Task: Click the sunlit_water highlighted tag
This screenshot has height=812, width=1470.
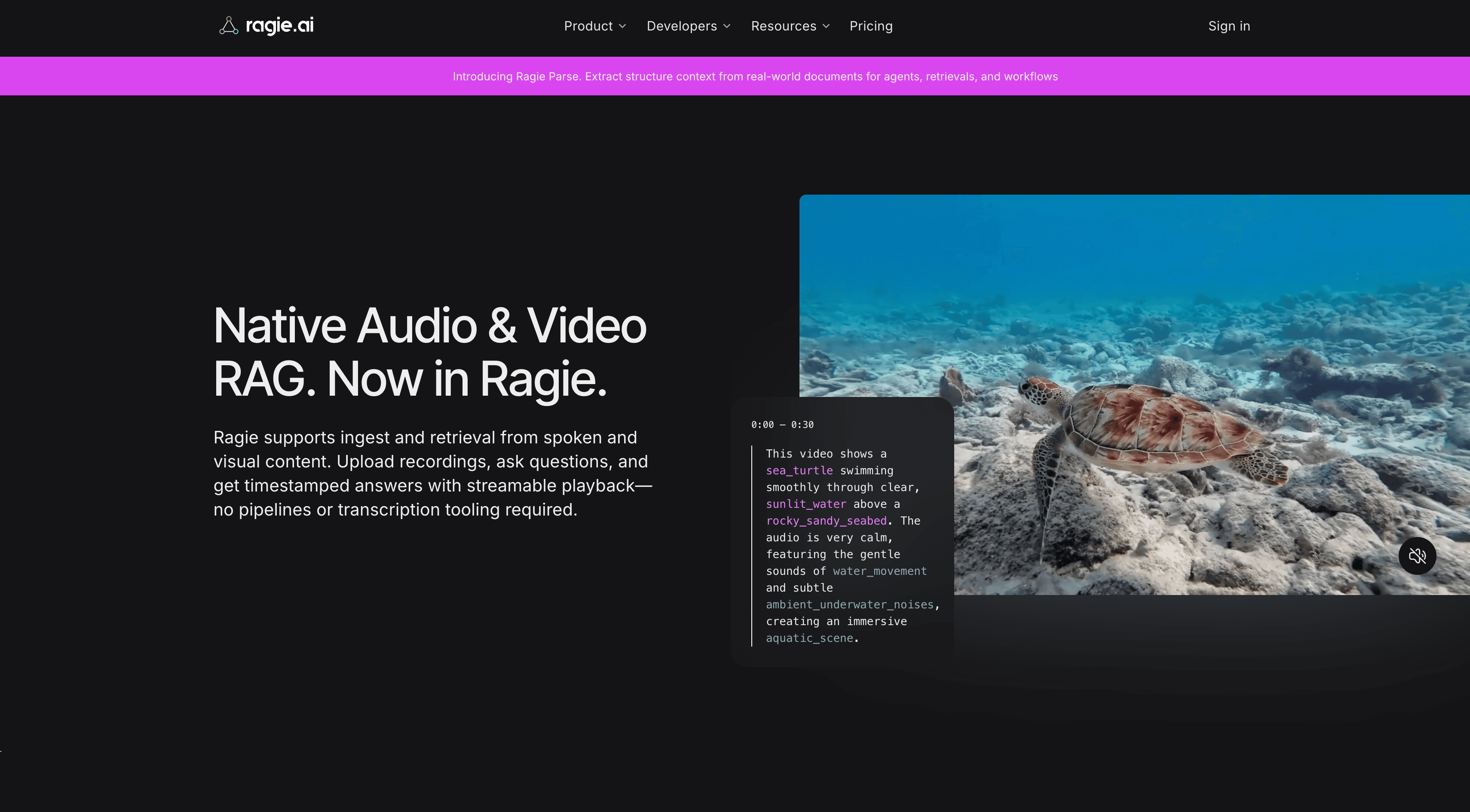Action: [x=806, y=504]
